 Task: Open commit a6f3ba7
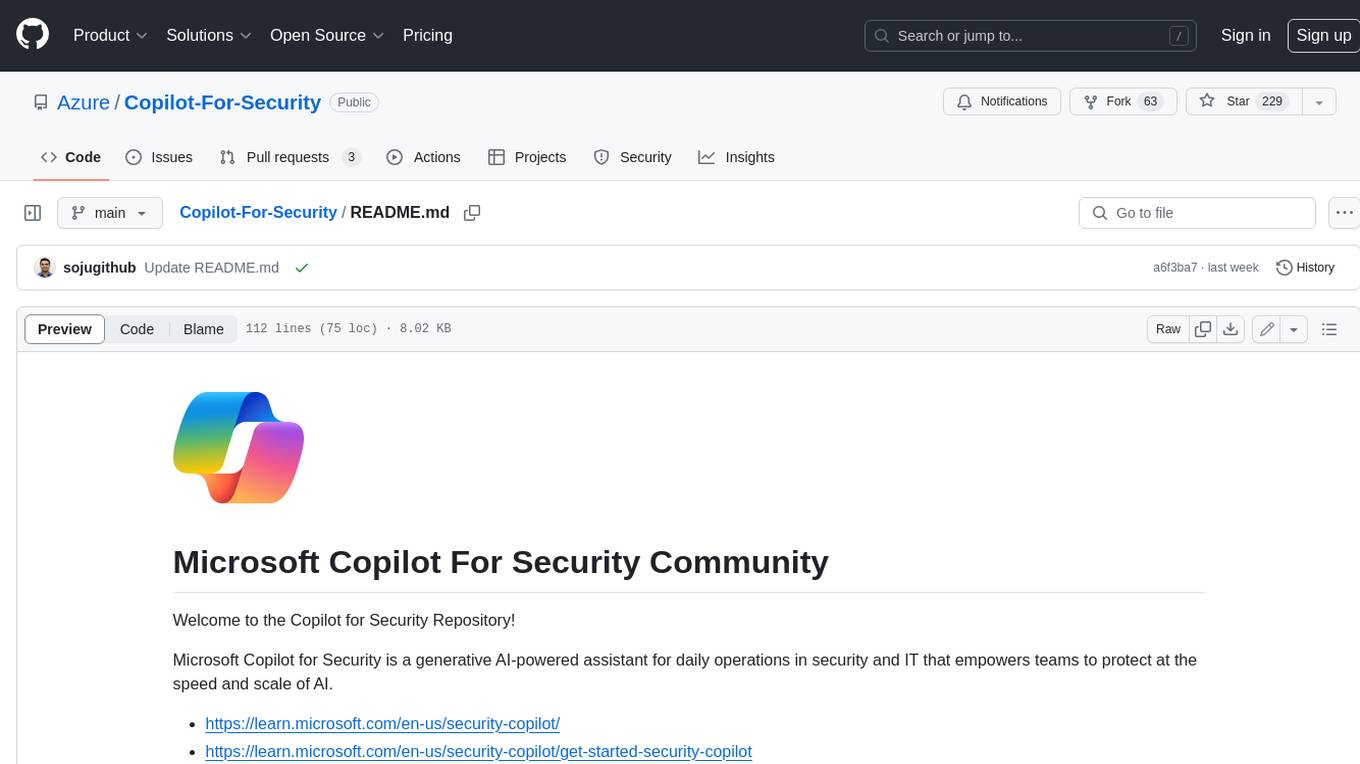(x=1175, y=268)
